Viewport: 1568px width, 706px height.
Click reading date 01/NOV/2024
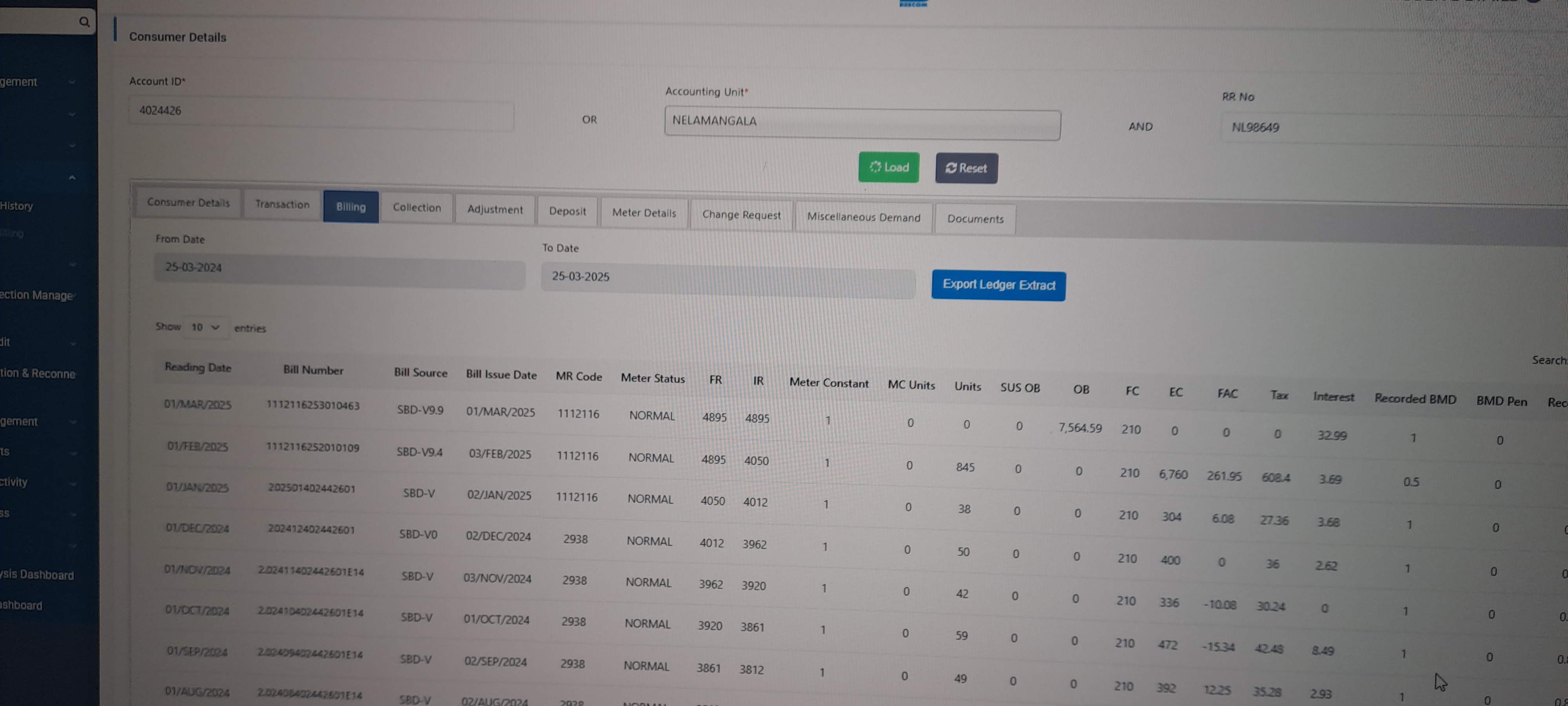click(197, 570)
